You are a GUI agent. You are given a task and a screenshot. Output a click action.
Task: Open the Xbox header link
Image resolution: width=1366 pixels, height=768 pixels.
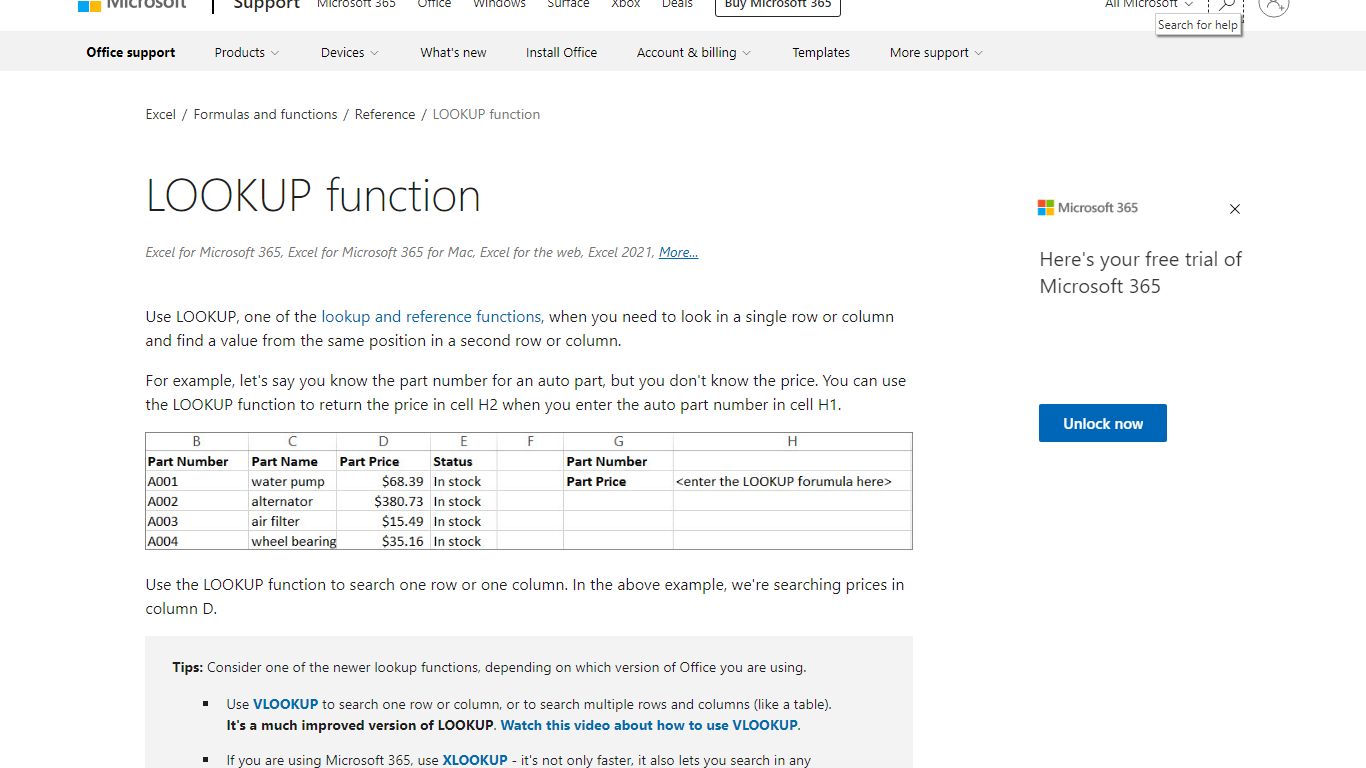coord(626,5)
